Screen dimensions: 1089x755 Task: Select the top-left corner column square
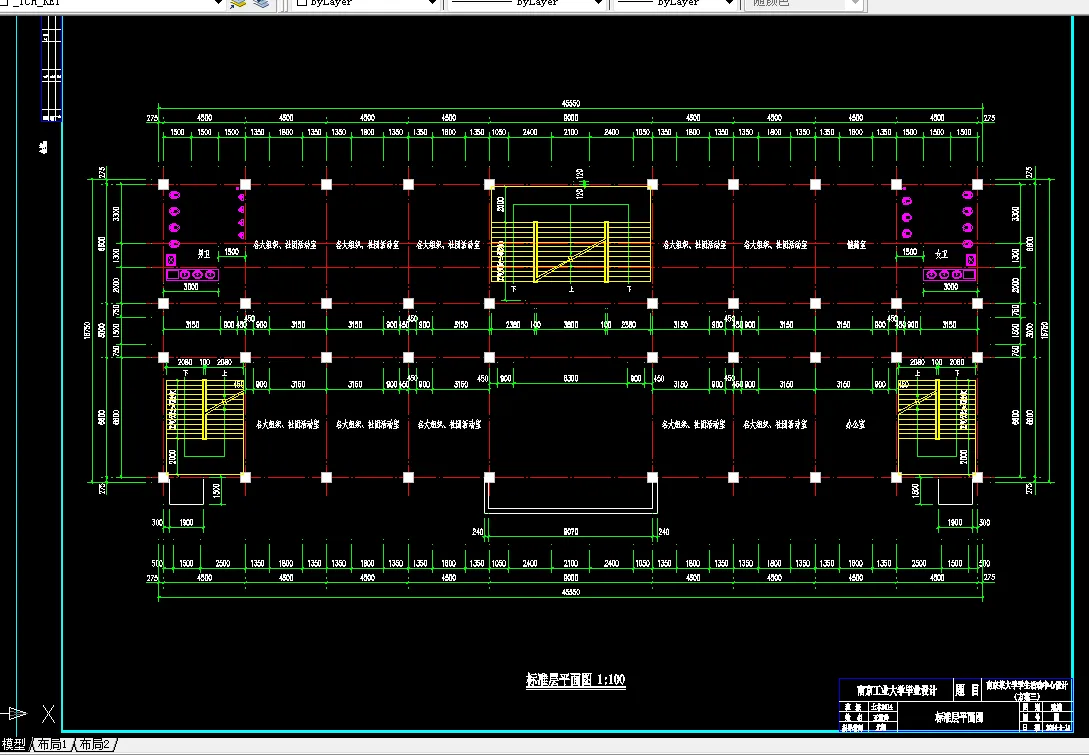pyautogui.click(x=163, y=184)
